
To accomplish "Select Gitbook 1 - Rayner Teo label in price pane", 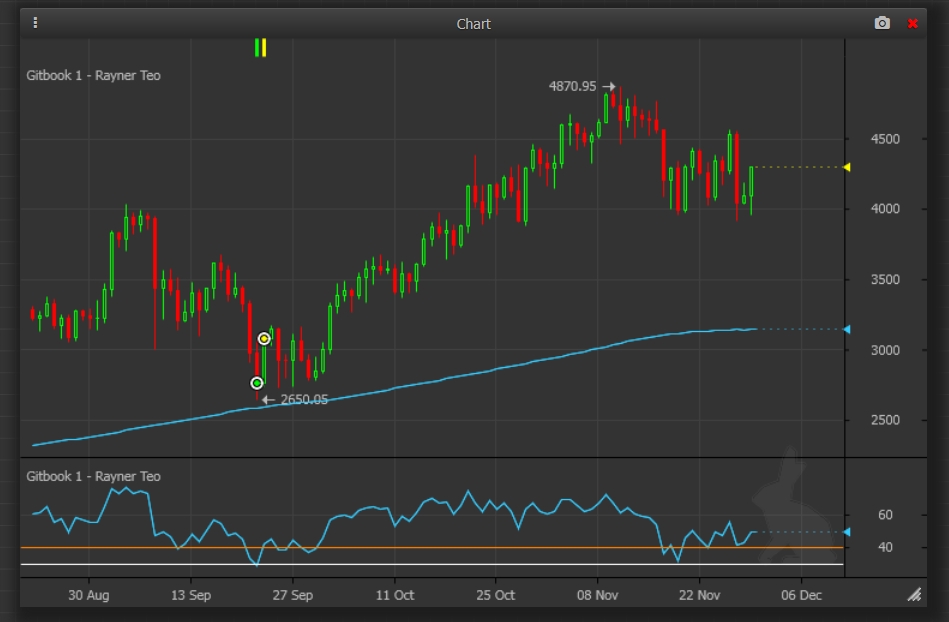I will (93, 76).
